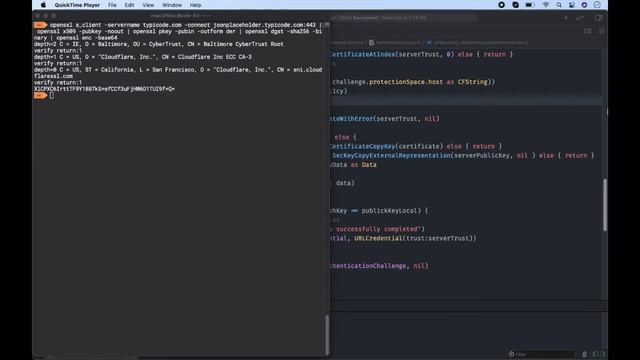Screen dimensions: 640x360
Task: Click the orange prompt arrow on the empty line
Action: pos(40,96)
